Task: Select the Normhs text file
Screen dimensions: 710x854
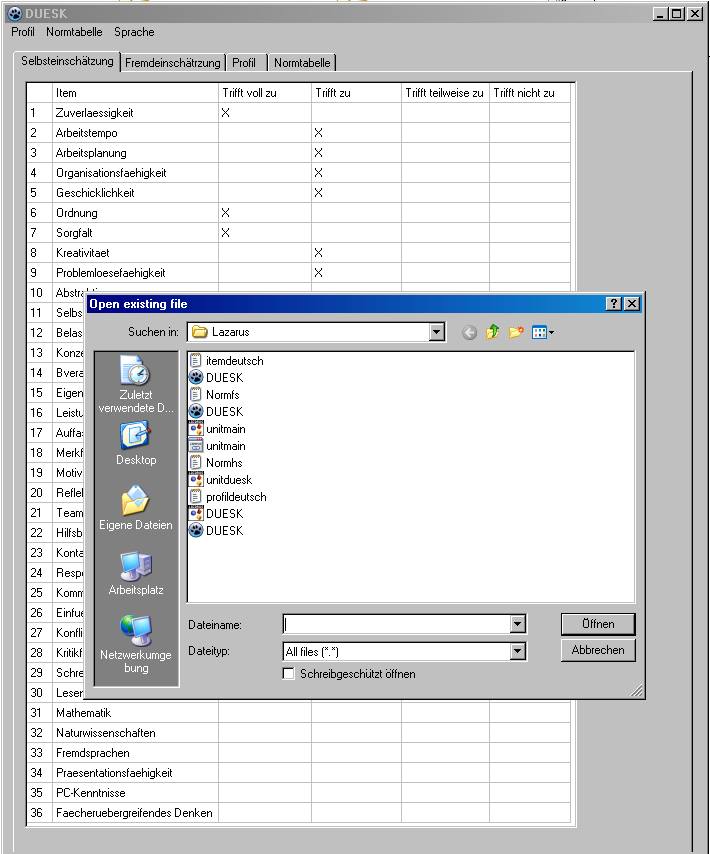Action: 216,462
